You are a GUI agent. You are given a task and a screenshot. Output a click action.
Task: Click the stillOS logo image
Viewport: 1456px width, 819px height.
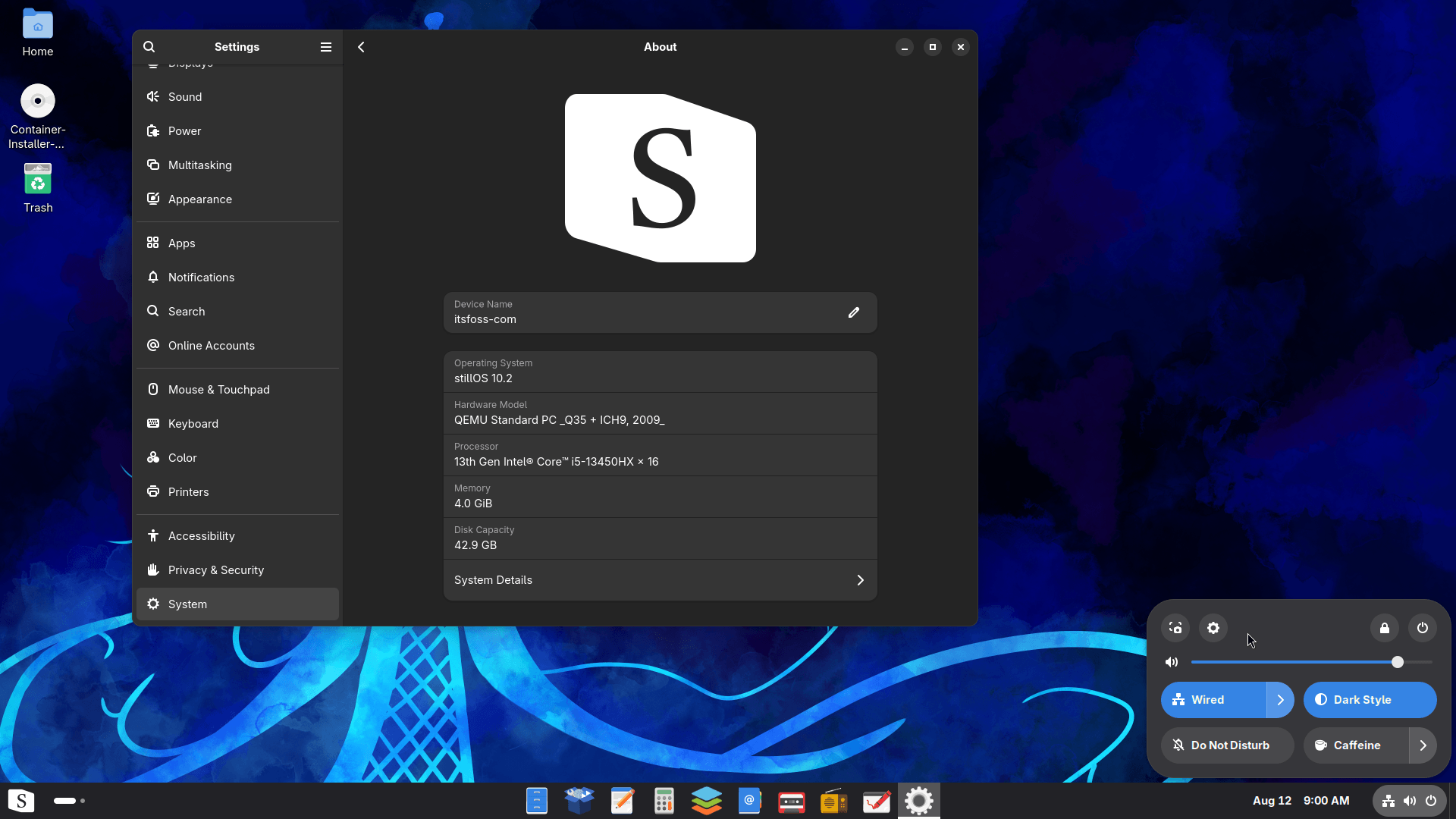[x=660, y=178]
